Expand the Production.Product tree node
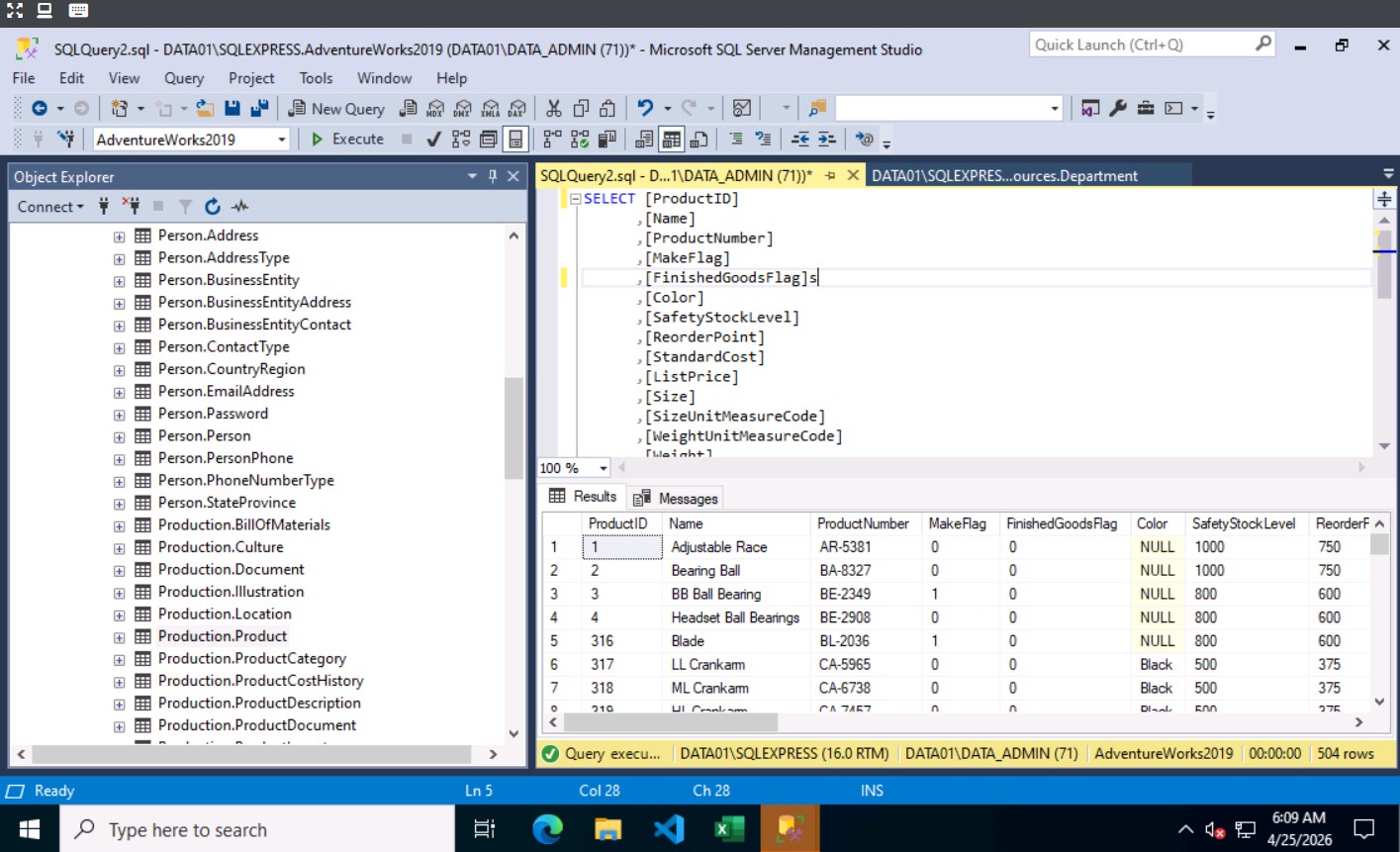 pos(118,636)
